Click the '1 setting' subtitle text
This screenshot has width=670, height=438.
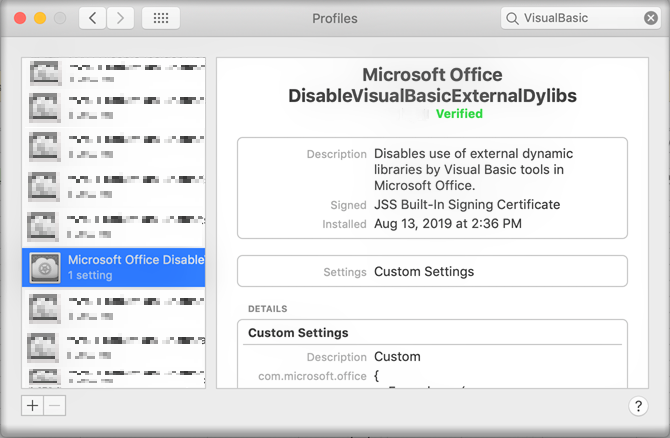[90, 275]
